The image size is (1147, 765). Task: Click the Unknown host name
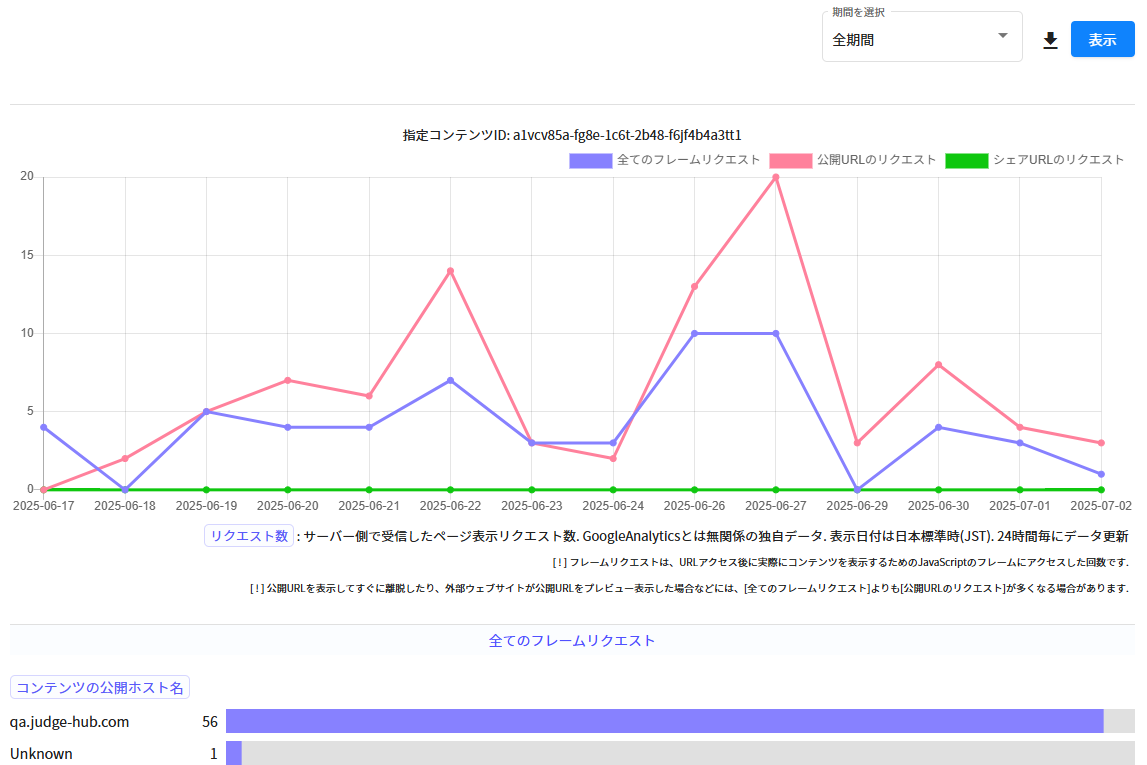[x=41, y=754]
